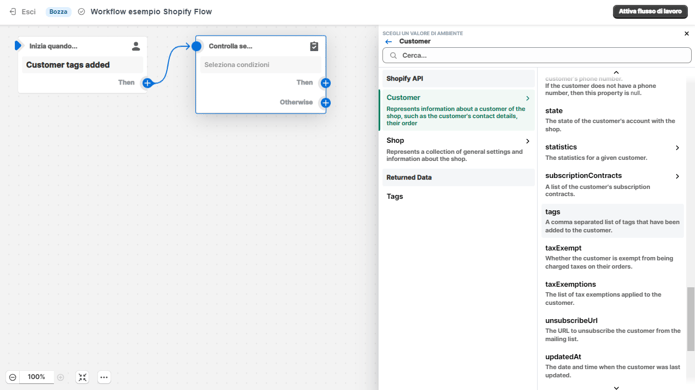Click the Esci label to exit
695x390 pixels.
28,12
